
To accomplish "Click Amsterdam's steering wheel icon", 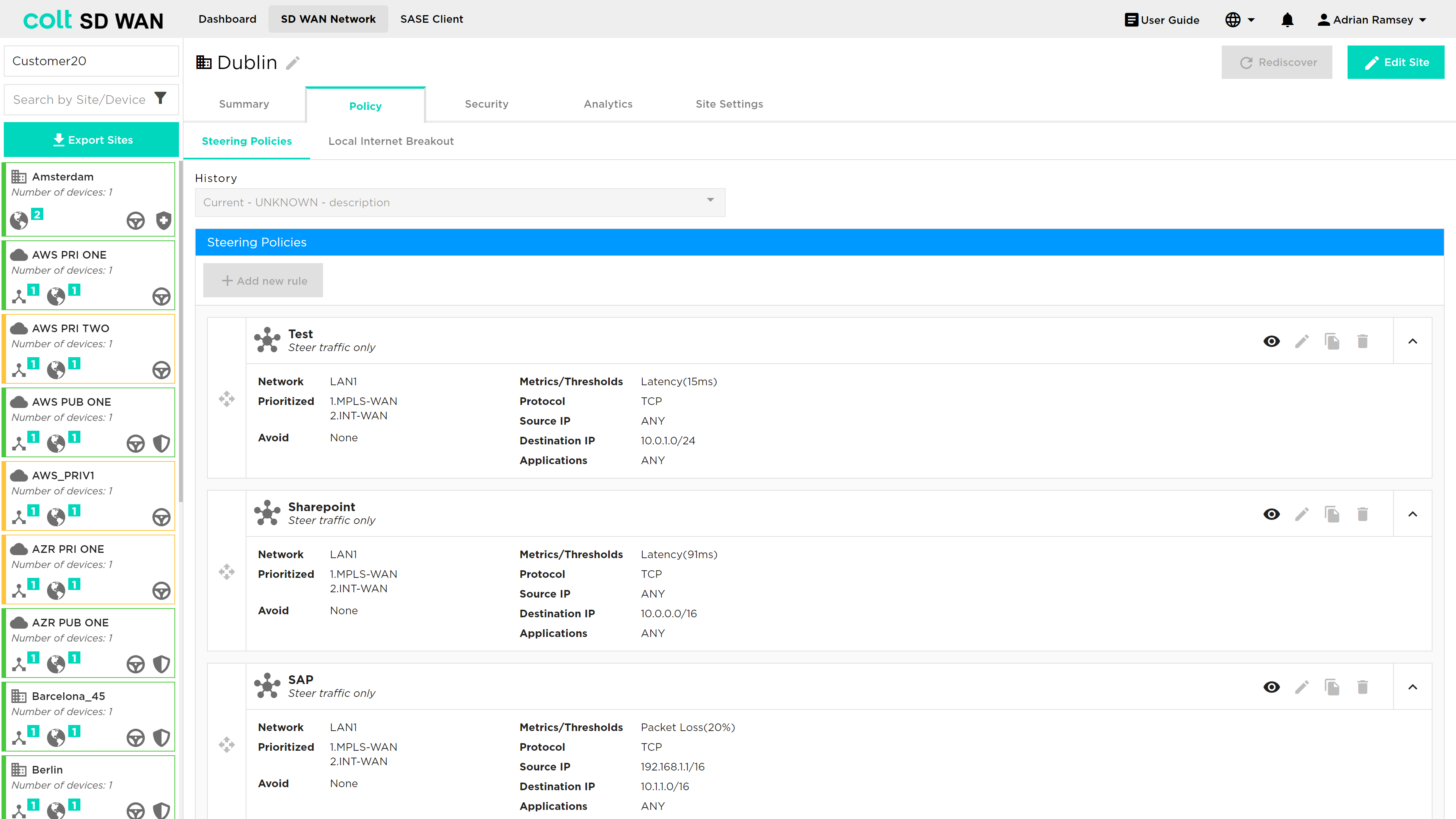I will pos(136,220).
